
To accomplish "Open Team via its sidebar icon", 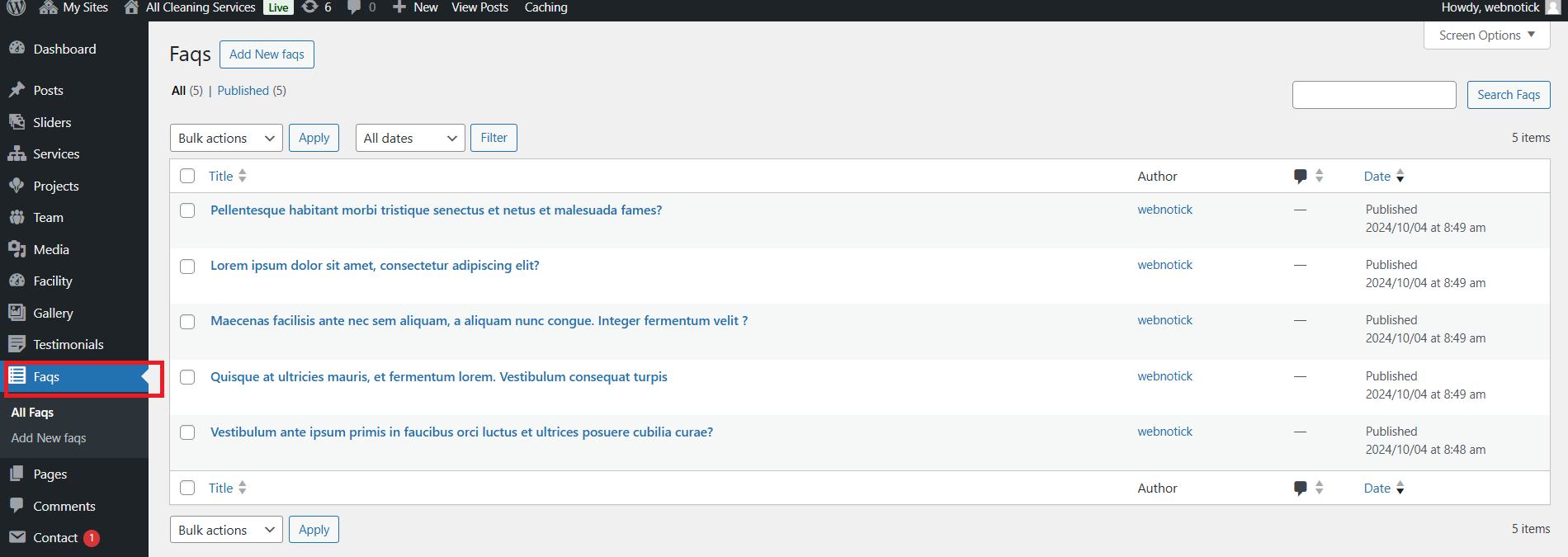I will (17, 218).
